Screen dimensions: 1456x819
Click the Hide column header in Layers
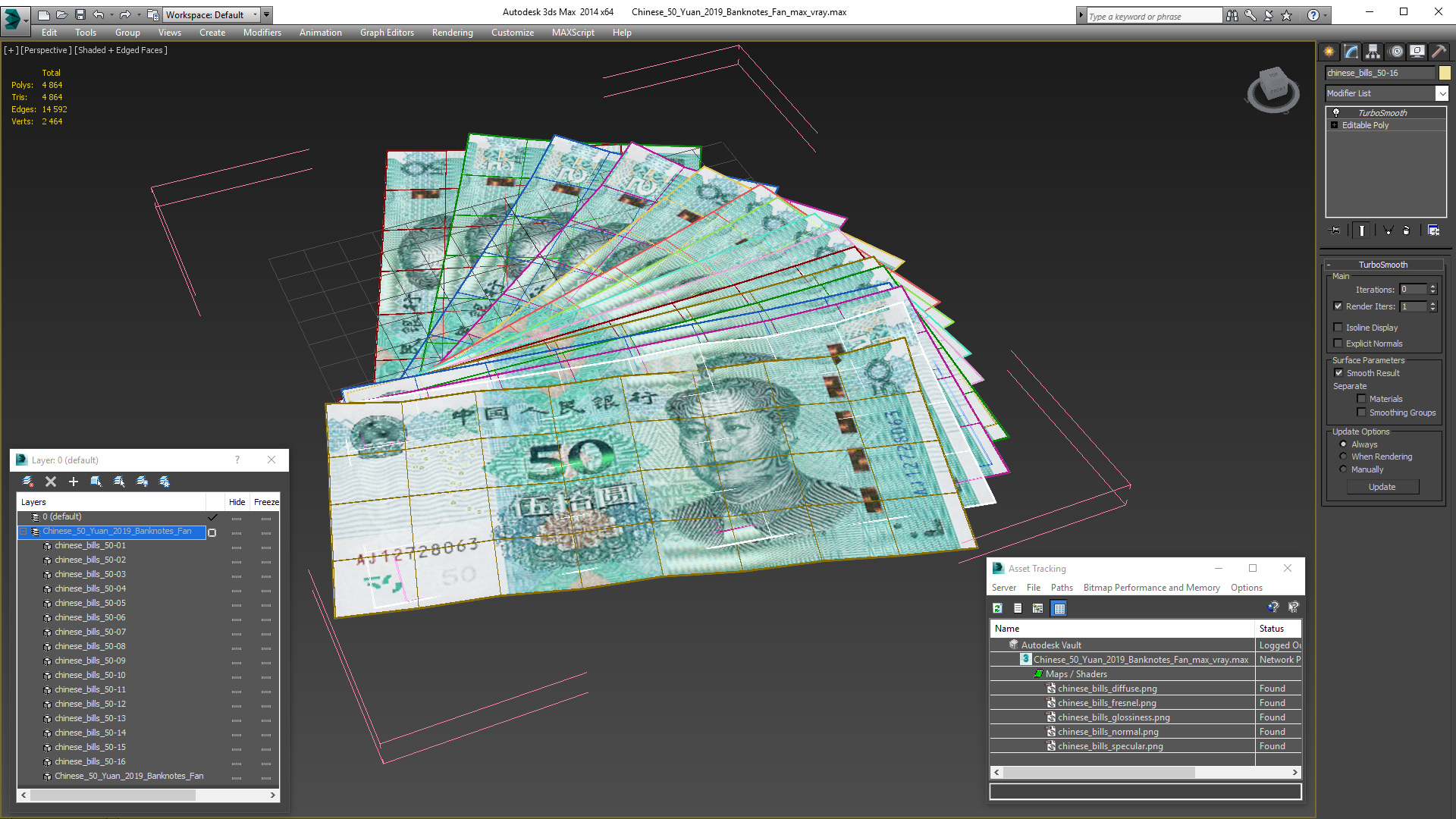click(237, 502)
